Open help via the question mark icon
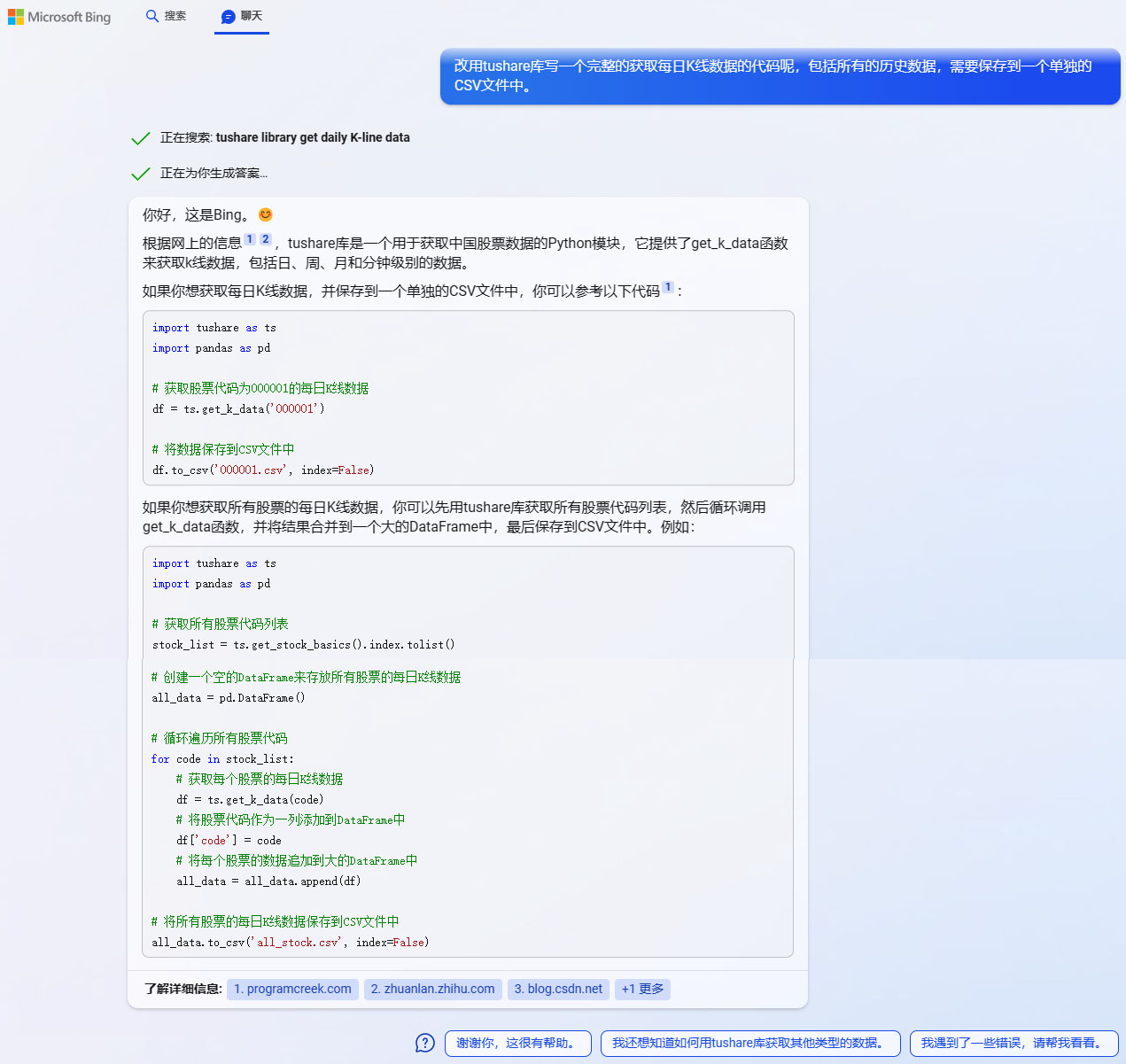Screen dimensions: 1126x1064 (x=424, y=1043)
